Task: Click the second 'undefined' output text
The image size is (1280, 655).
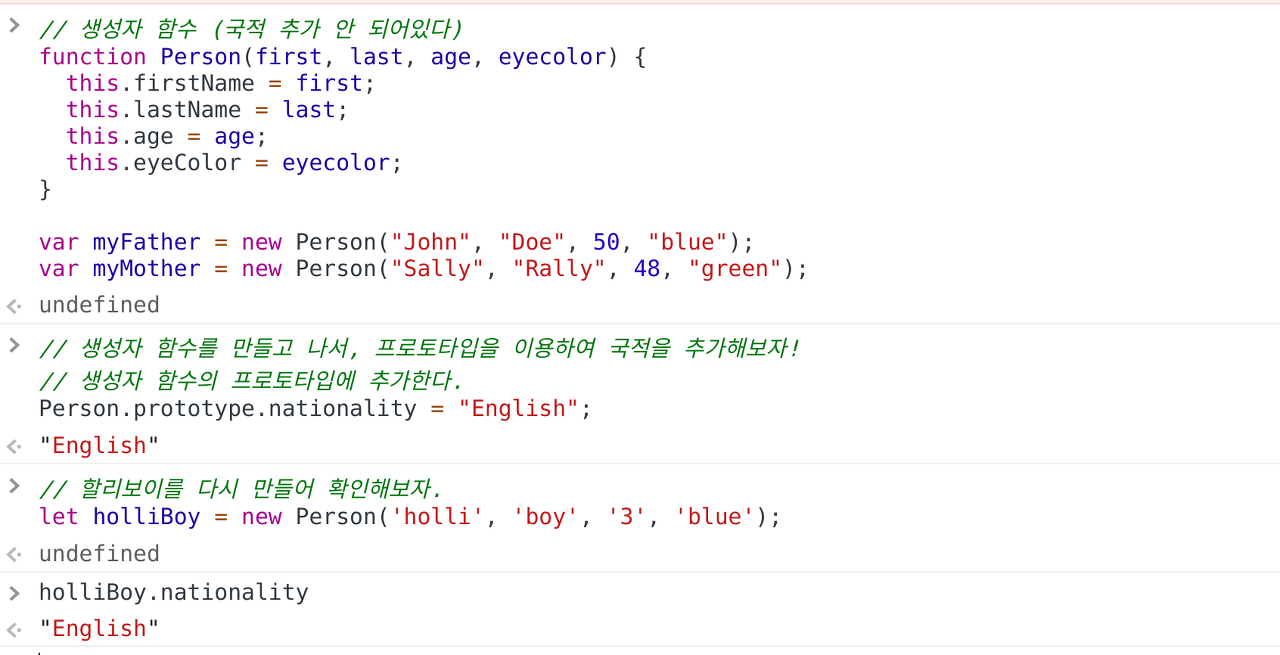Action: pyautogui.click(x=99, y=553)
